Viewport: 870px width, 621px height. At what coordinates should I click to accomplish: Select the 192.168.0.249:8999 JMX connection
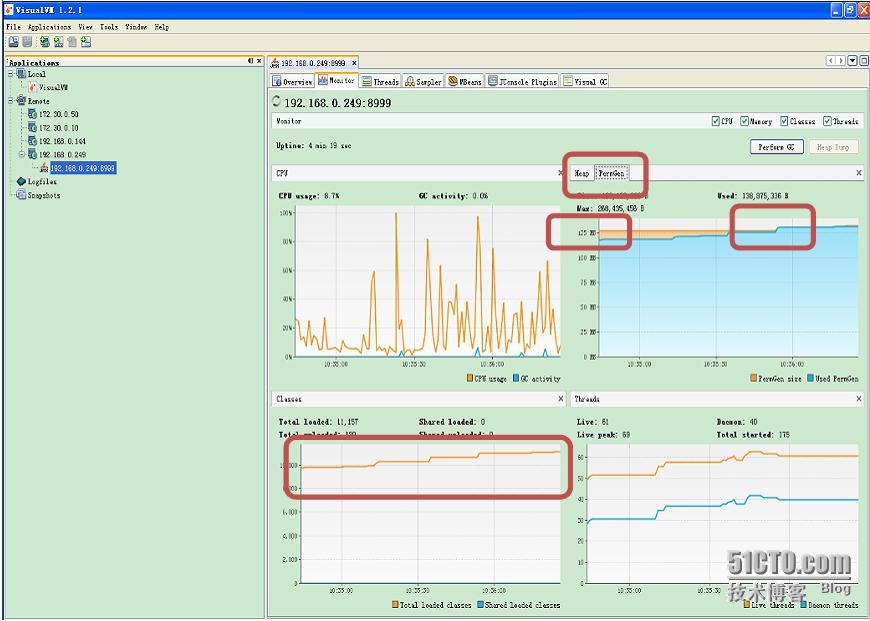click(x=83, y=168)
